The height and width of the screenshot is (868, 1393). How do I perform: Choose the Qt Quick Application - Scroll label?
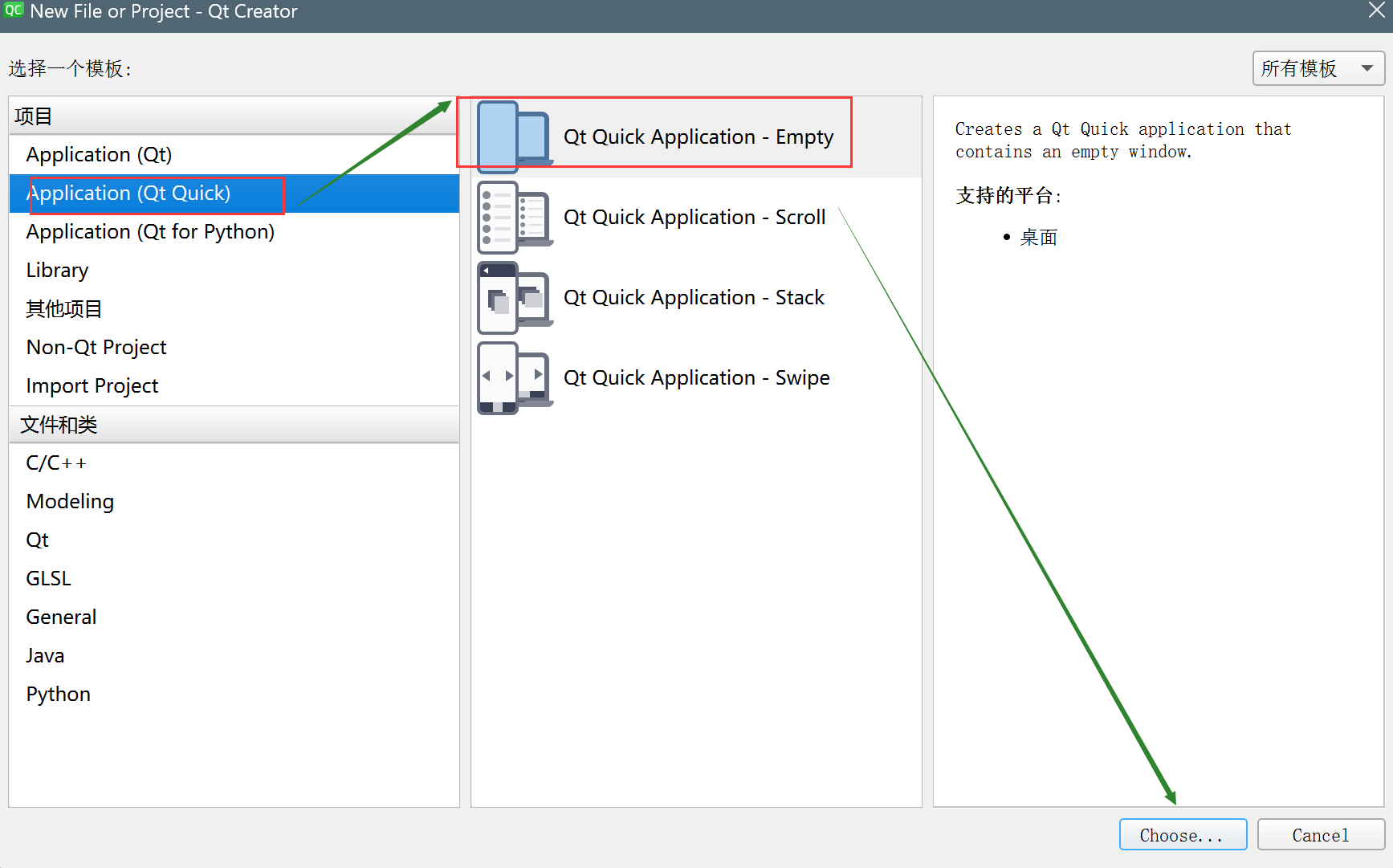coord(694,218)
